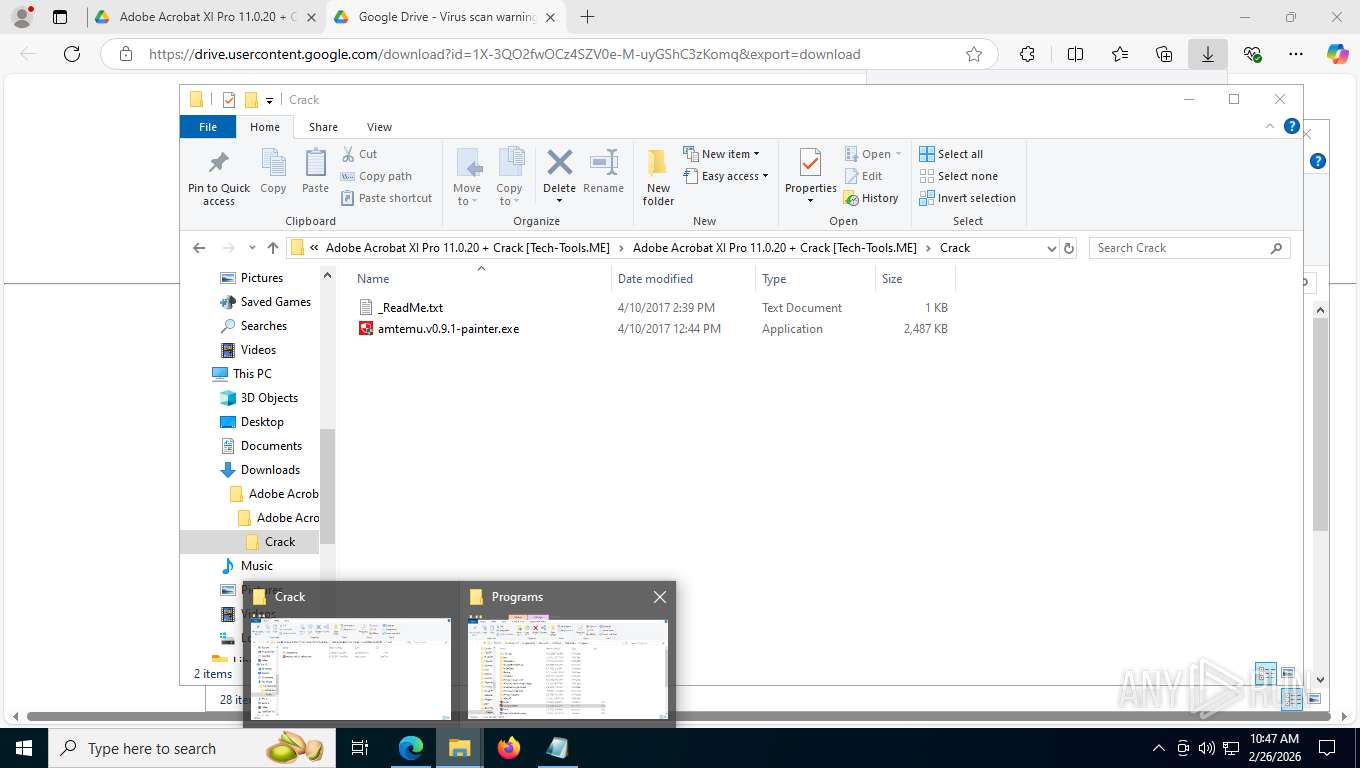Select amtemu.v0.9.1-painter.exe file
1360x768 pixels.
[439, 329]
